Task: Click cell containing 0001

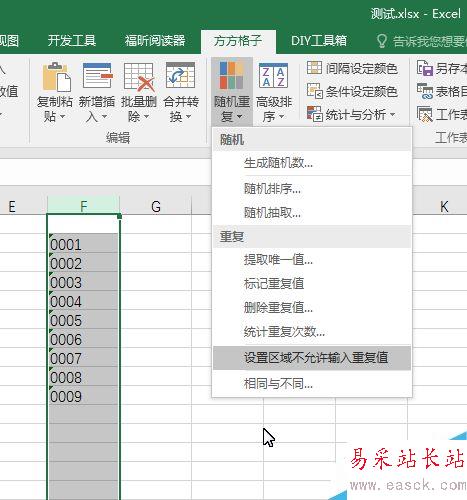Action: pyautogui.click(x=83, y=243)
